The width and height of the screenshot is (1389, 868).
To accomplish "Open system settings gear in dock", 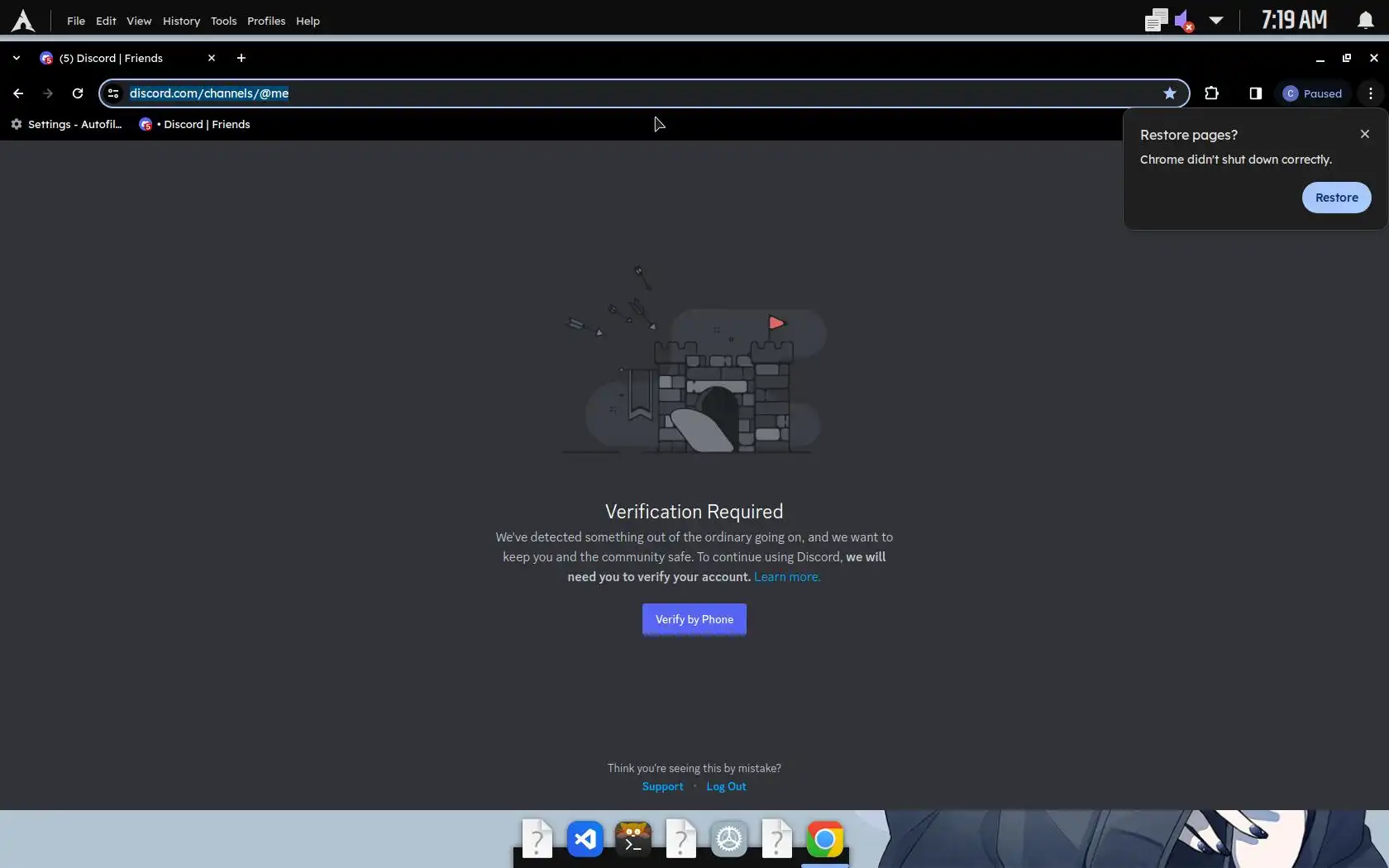I will [729, 839].
